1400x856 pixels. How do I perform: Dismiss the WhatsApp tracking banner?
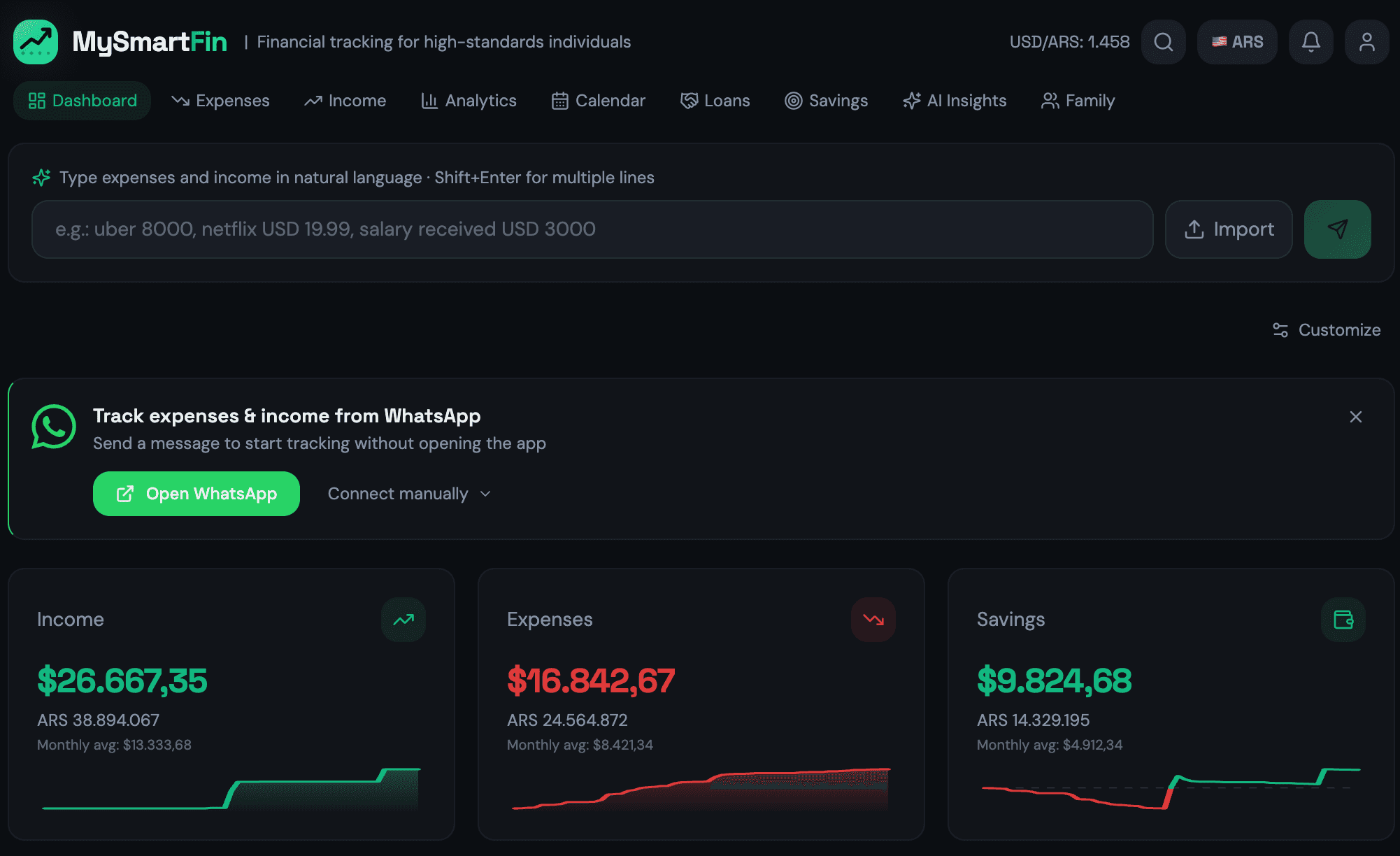point(1356,416)
